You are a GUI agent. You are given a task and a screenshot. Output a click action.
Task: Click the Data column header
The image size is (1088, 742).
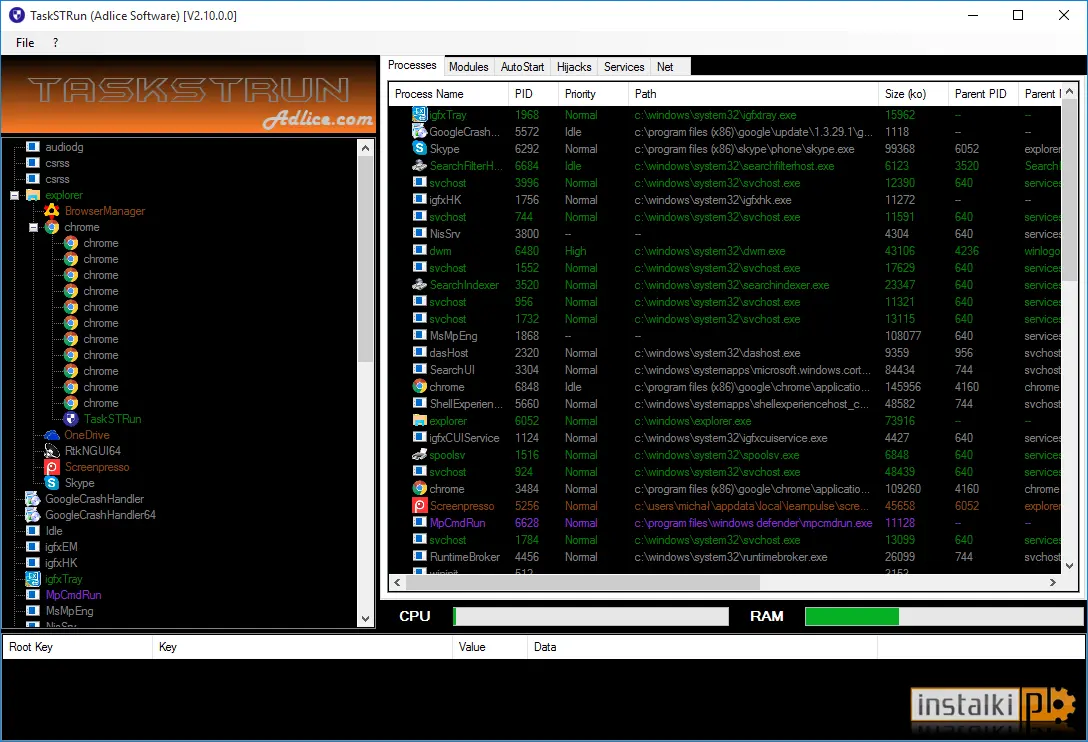[702, 647]
